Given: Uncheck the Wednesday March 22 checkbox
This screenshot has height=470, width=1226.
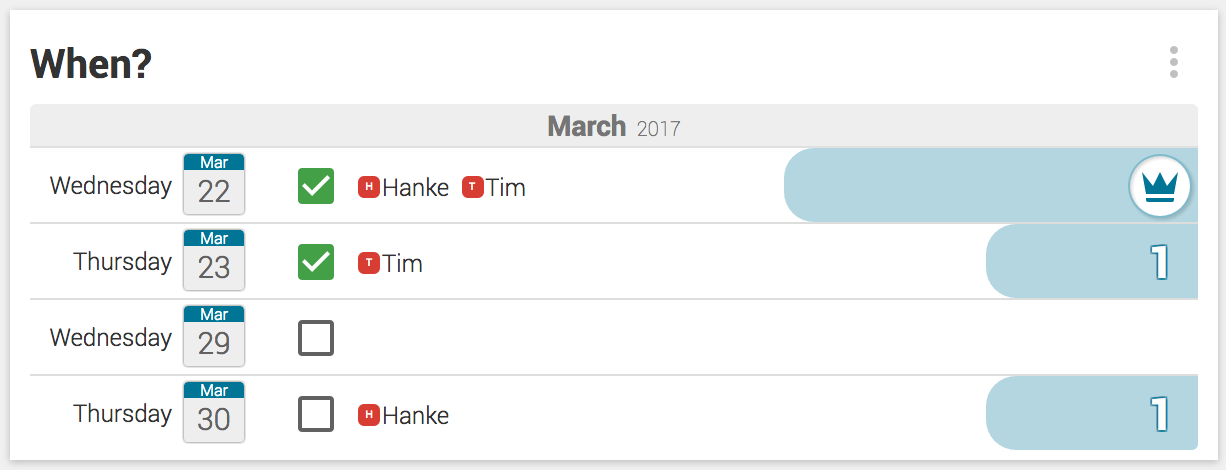Looking at the screenshot, I should pos(316,186).
